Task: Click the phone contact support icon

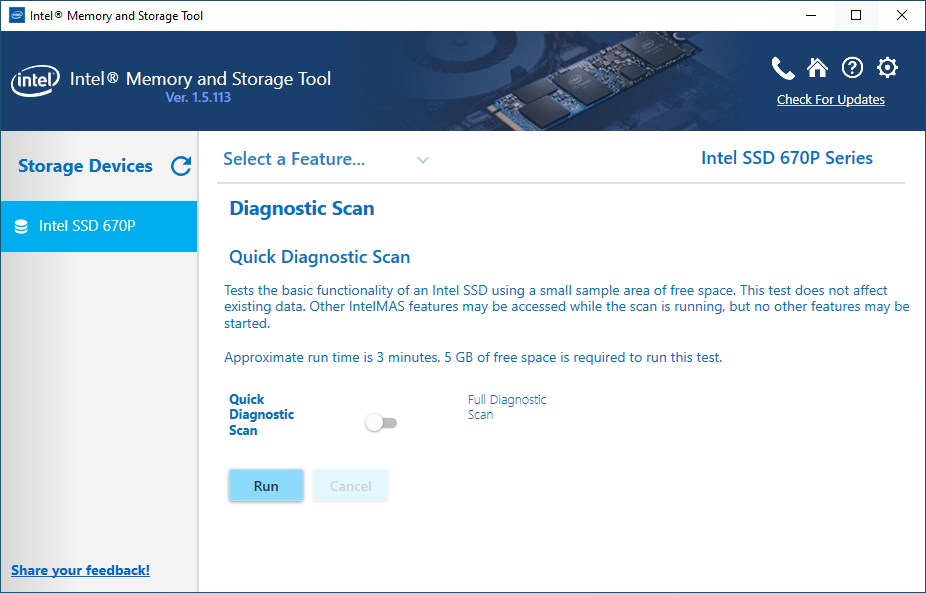Action: pyautogui.click(x=783, y=69)
